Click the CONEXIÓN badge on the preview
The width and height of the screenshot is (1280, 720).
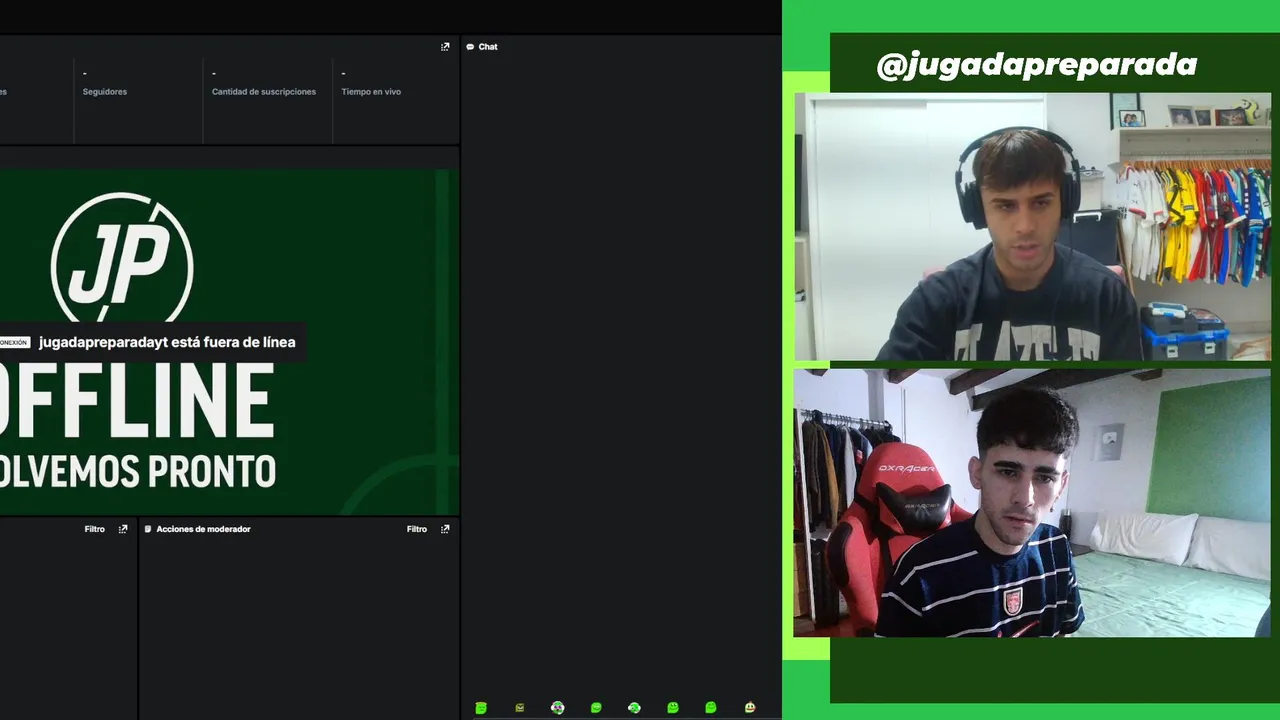click(x=14, y=342)
